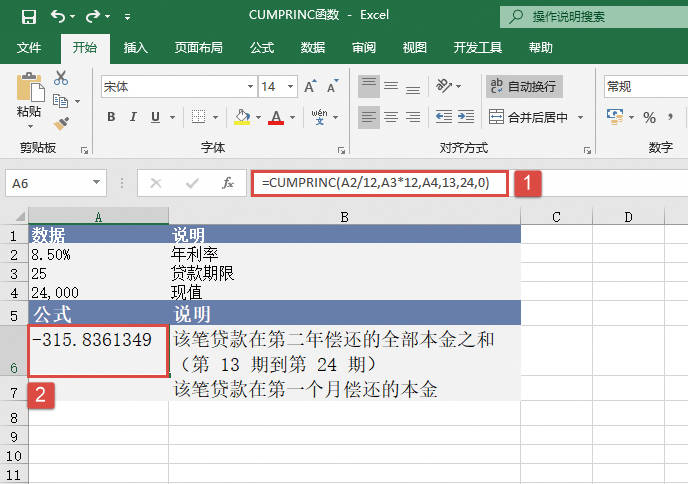
Task: Click the yellow fill color button
Action: tap(241, 118)
